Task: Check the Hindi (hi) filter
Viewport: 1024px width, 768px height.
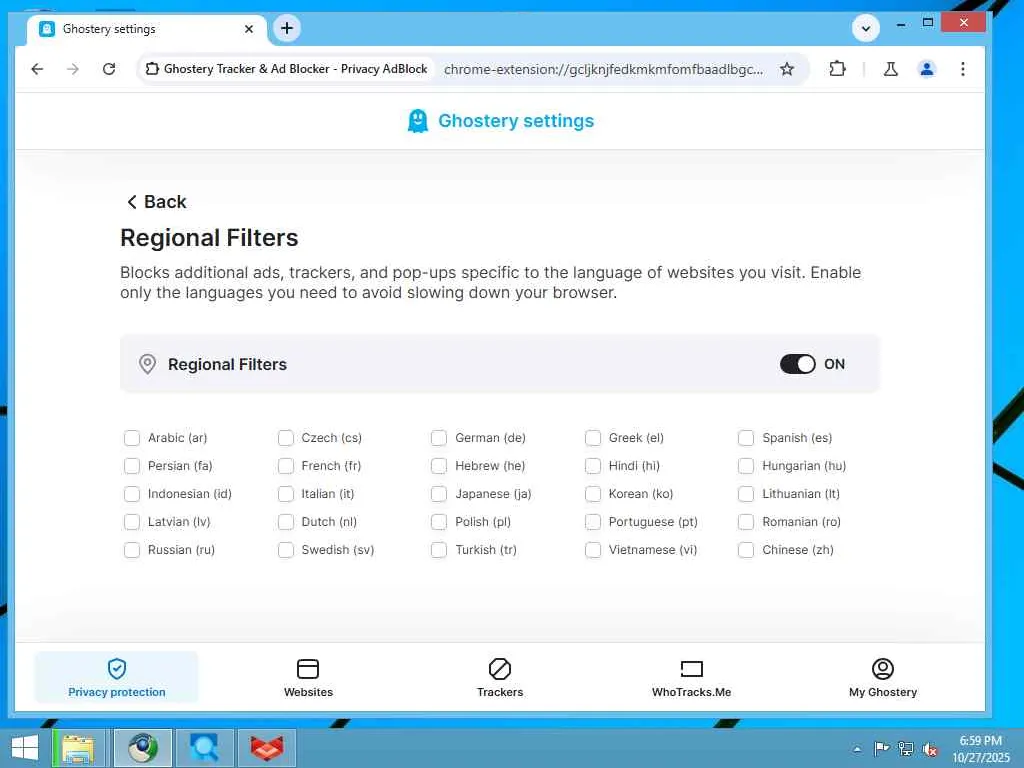Action: [x=593, y=466]
